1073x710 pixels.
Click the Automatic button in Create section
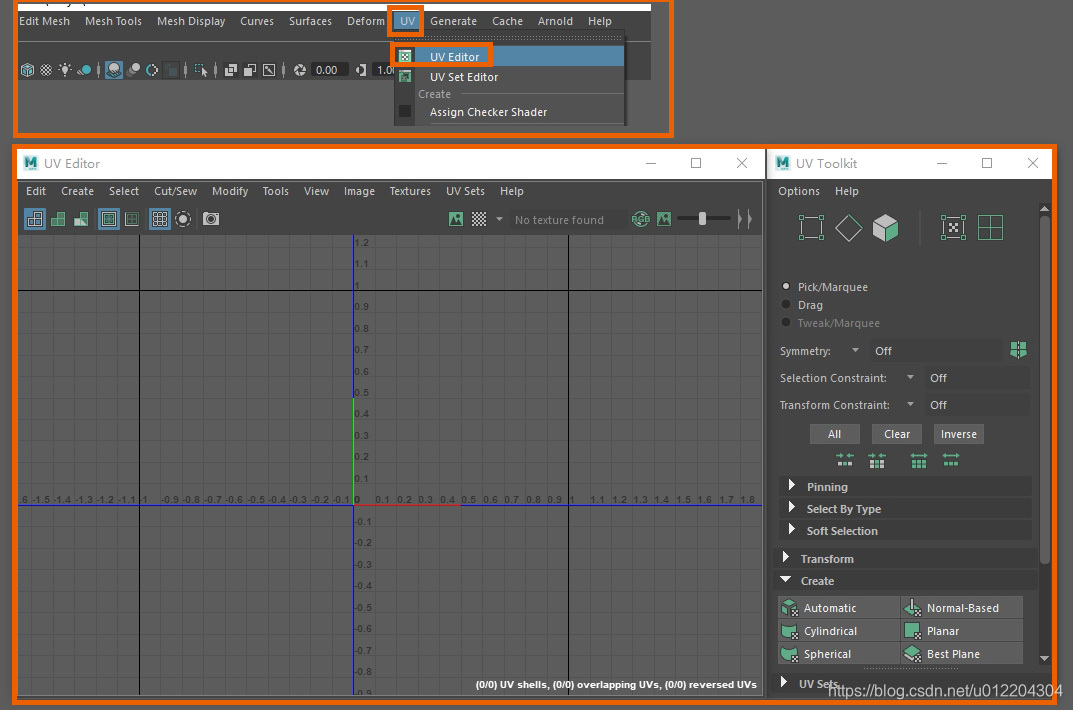(x=839, y=607)
